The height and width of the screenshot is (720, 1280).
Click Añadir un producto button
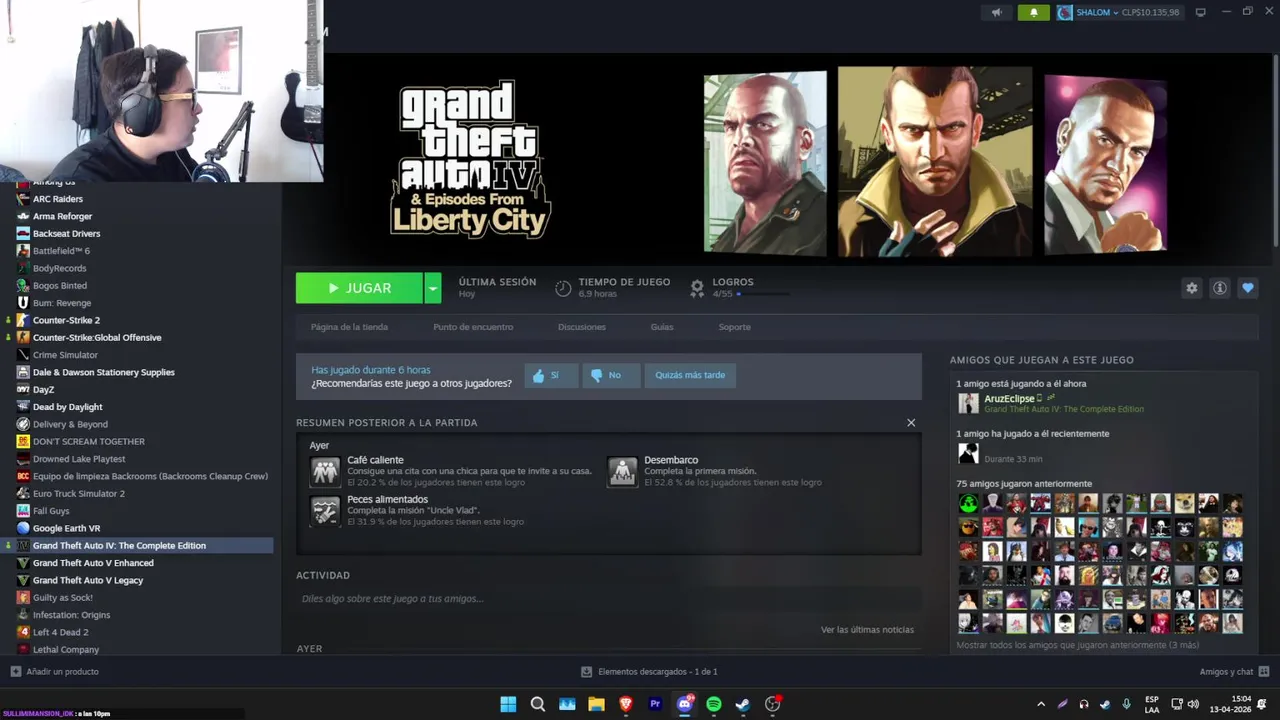(54, 672)
